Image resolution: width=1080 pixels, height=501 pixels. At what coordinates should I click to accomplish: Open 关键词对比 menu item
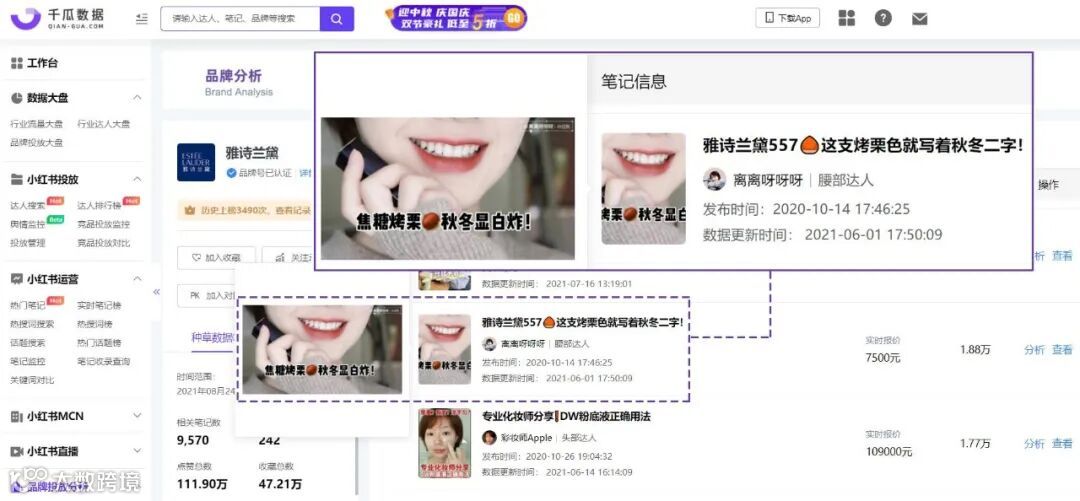tap(32, 380)
